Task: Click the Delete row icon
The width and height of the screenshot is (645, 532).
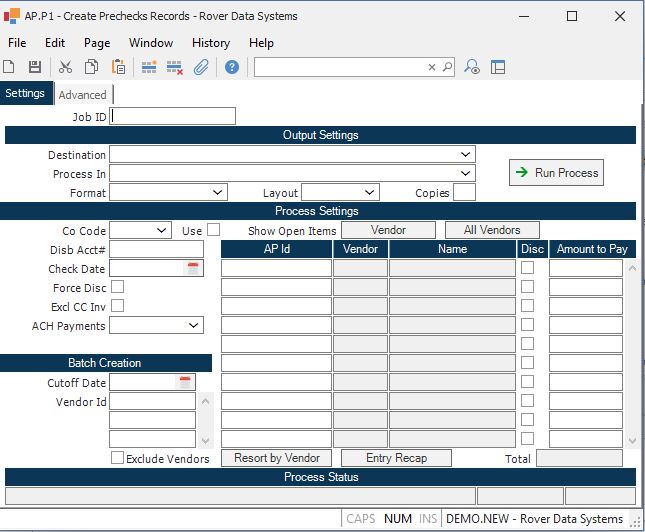Action: pyautogui.click(x=175, y=67)
